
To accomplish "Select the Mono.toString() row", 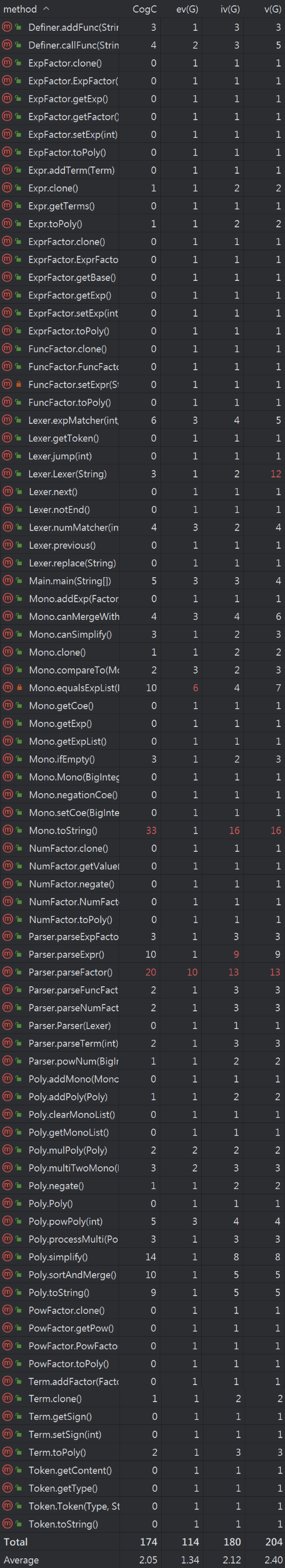I will [x=142, y=830].
